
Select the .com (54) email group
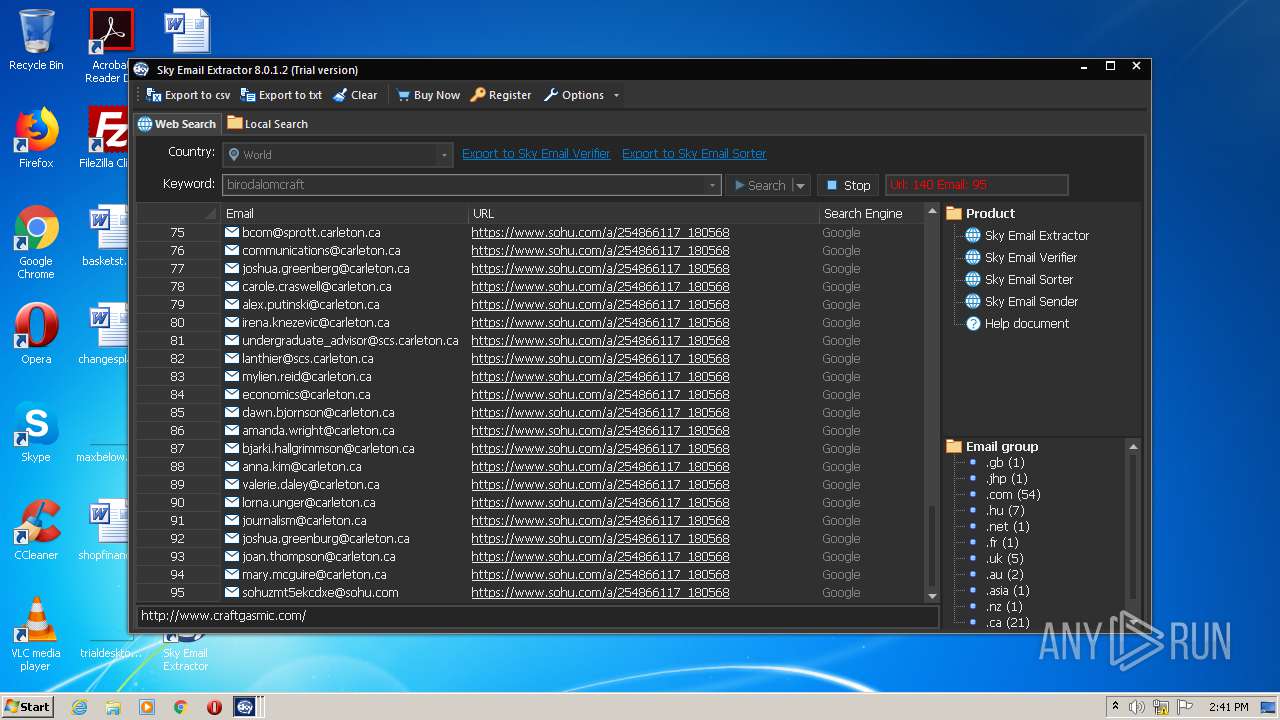click(x=1013, y=495)
